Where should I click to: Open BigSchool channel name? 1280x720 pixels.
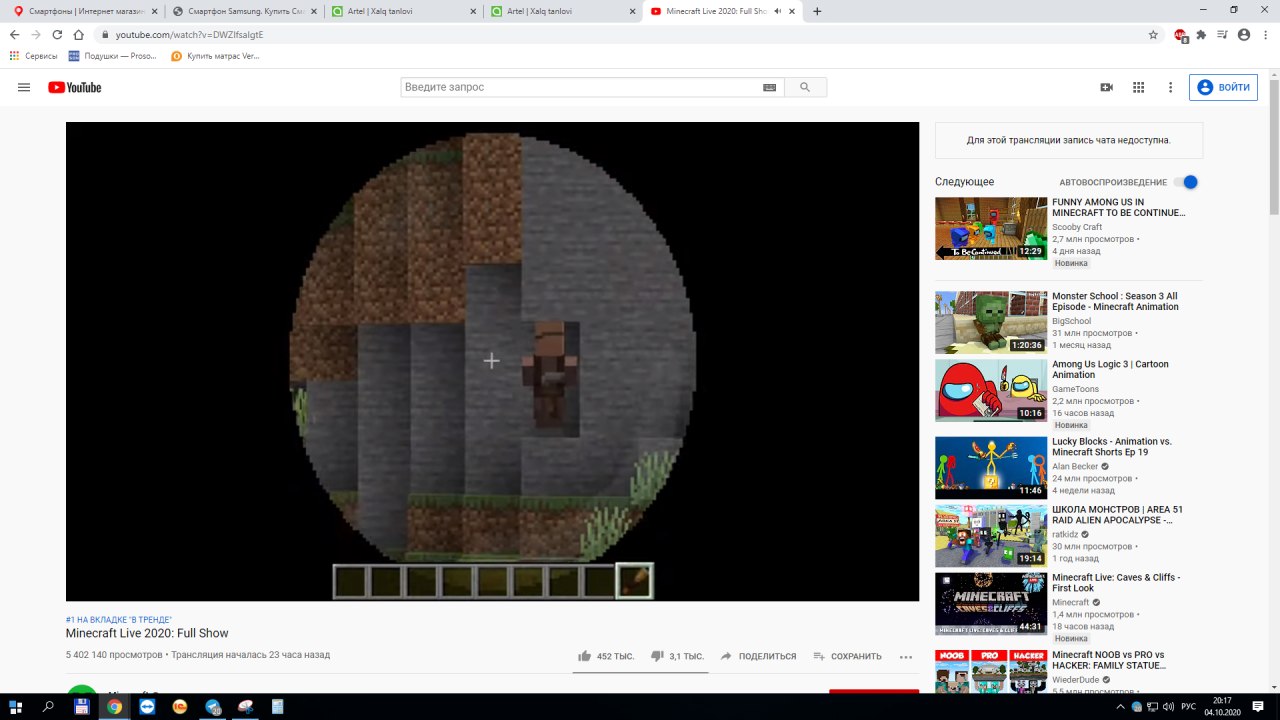(x=1071, y=321)
